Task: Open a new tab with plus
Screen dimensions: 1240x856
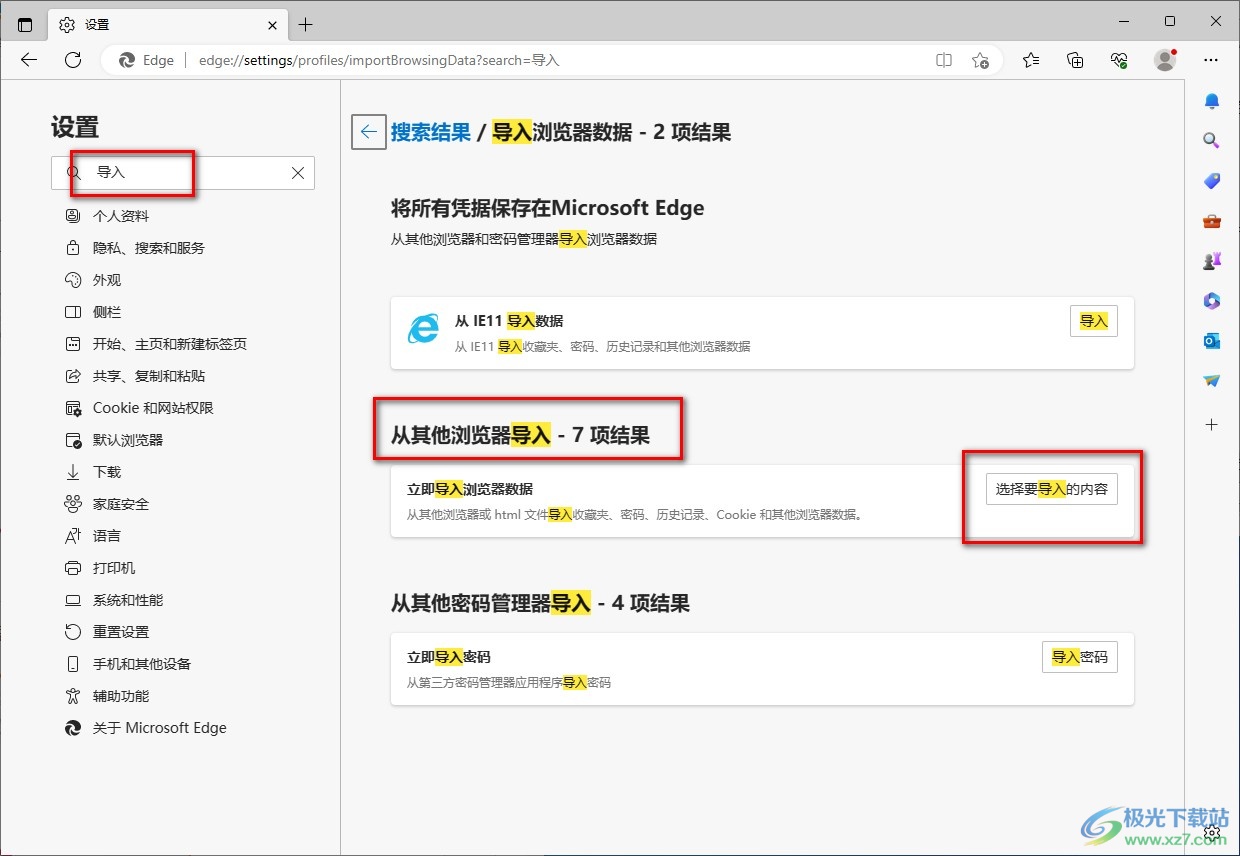Action: coord(306,24)
